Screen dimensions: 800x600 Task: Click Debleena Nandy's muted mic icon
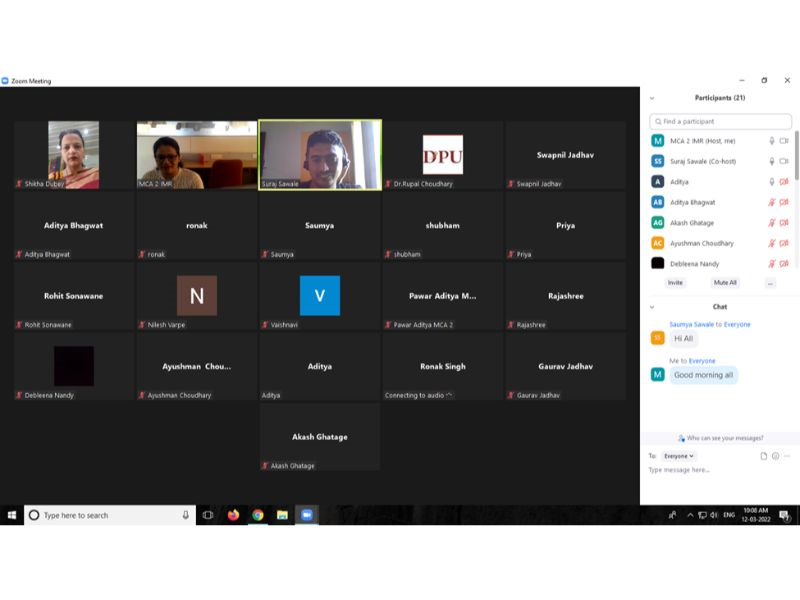[x=772, y=263]
